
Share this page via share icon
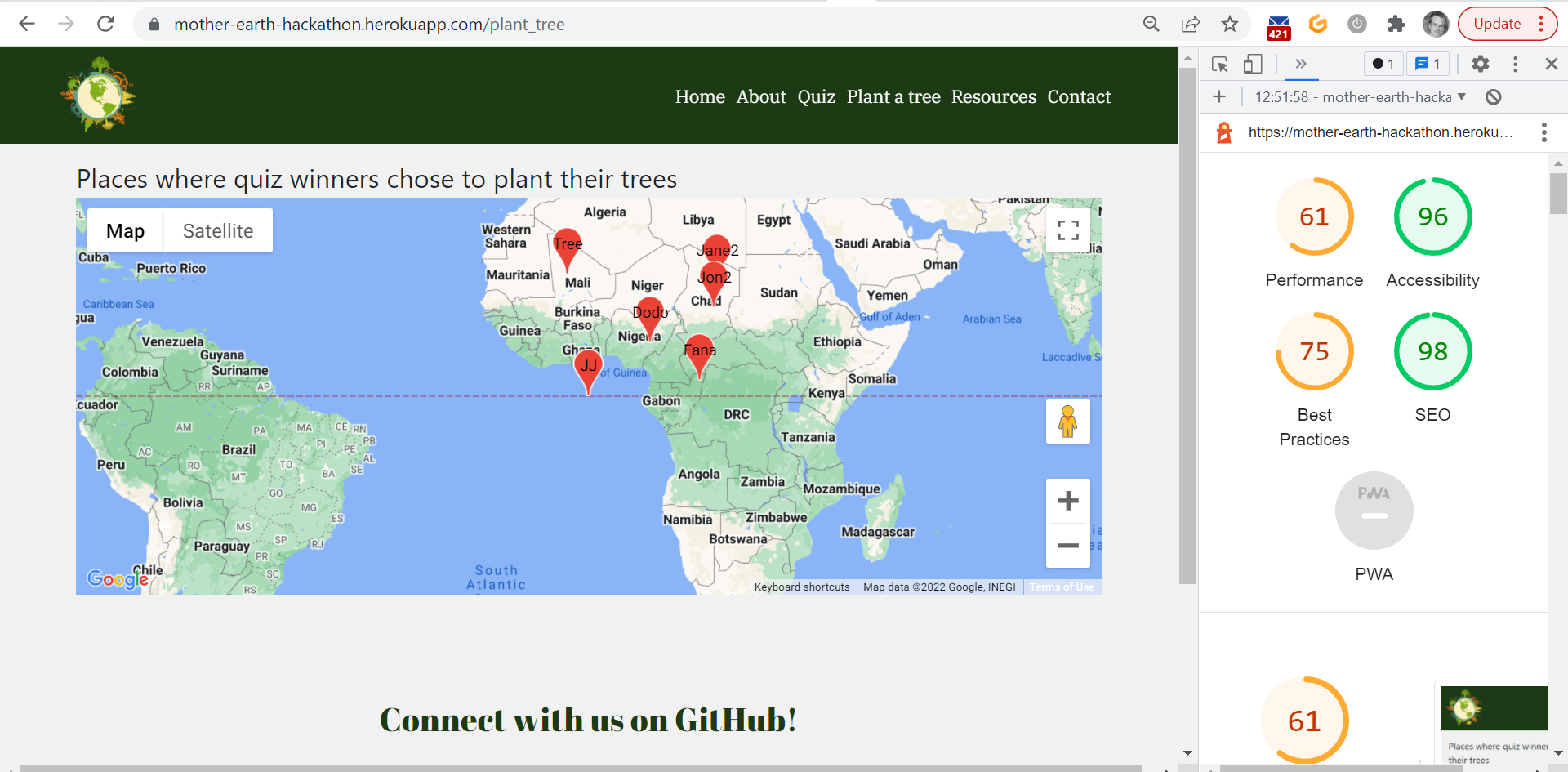point(1191,24)
